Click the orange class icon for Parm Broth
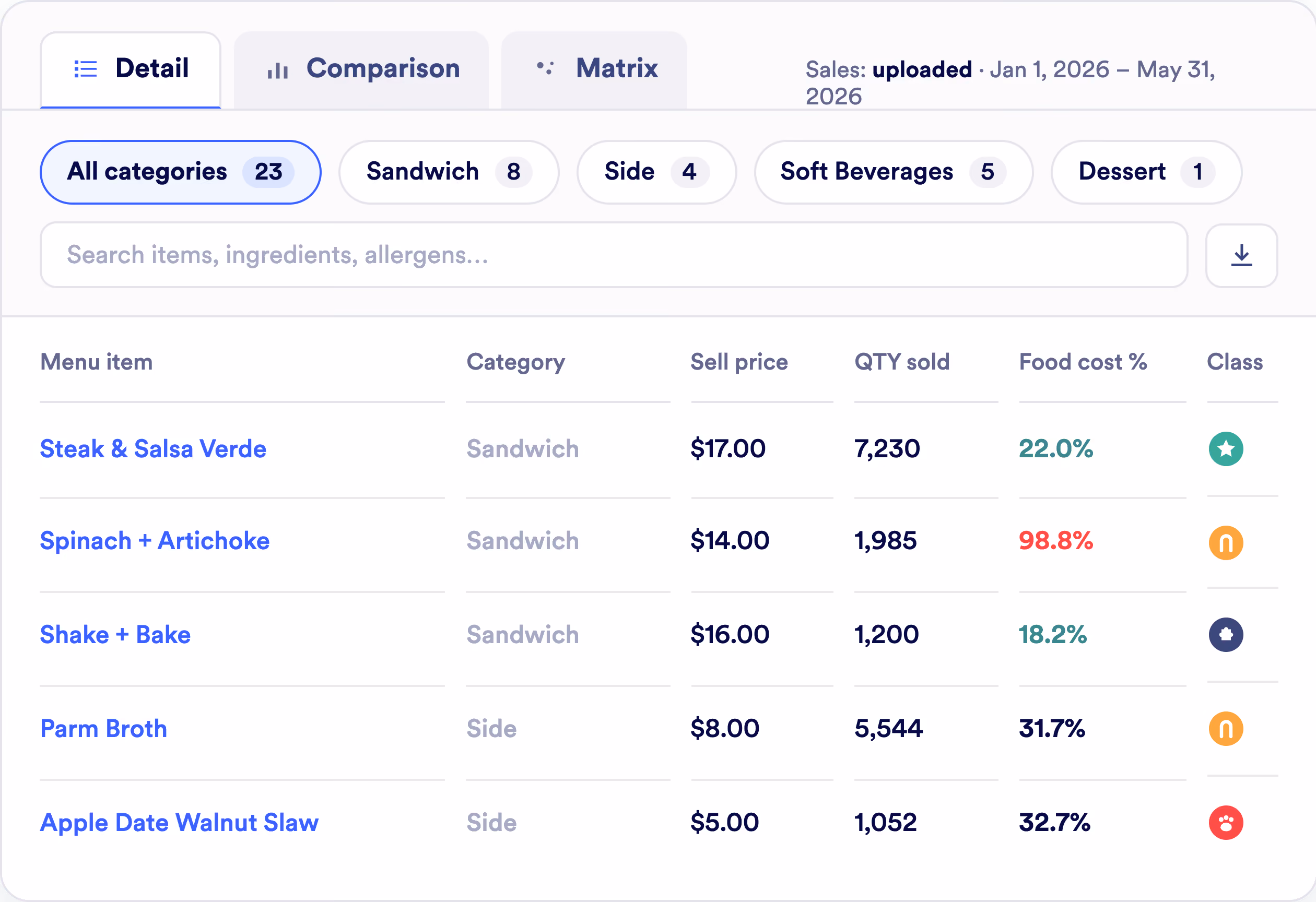 coord(1226,728)
